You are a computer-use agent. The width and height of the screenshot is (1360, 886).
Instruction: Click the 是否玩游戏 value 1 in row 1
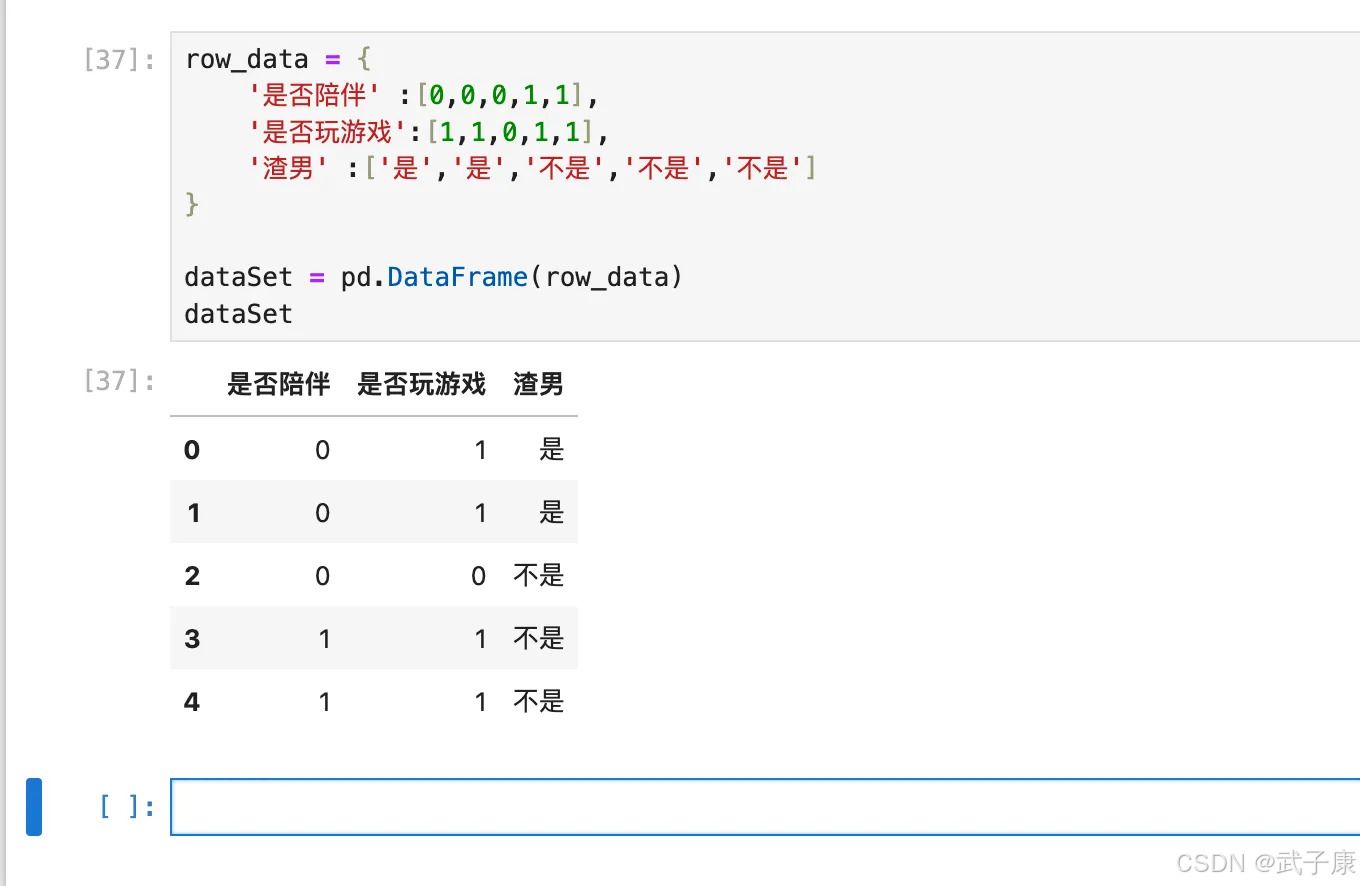tap(480, 513)
